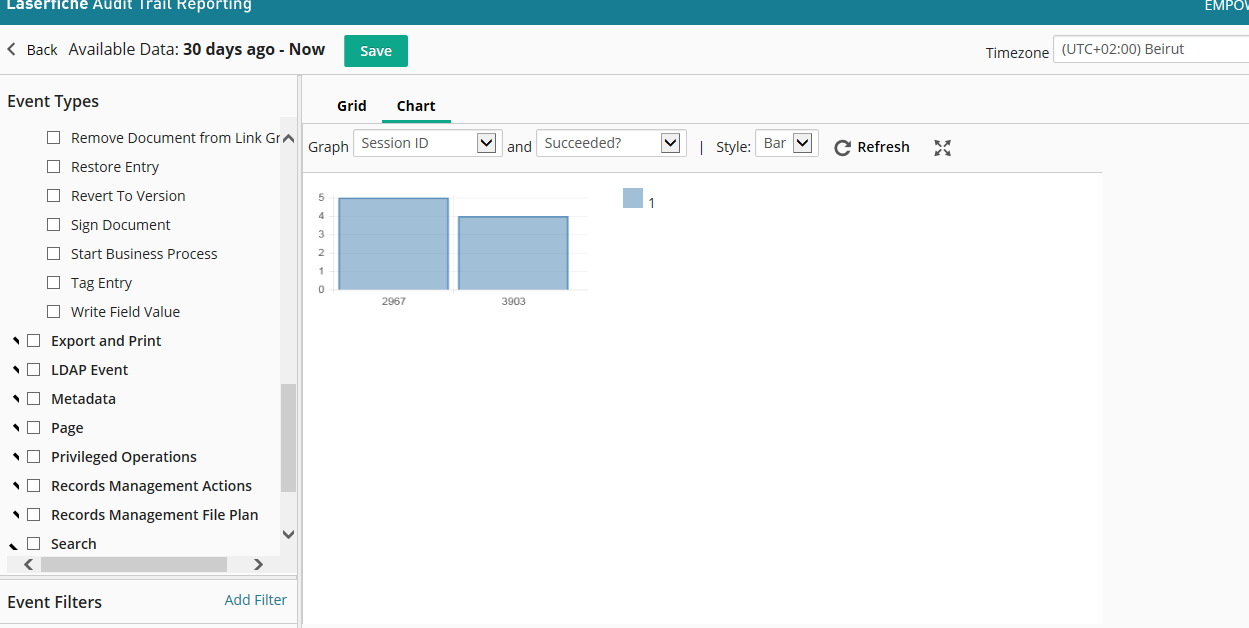Expand the Export and Print node

pyautogui.click(x=15, y=342)
